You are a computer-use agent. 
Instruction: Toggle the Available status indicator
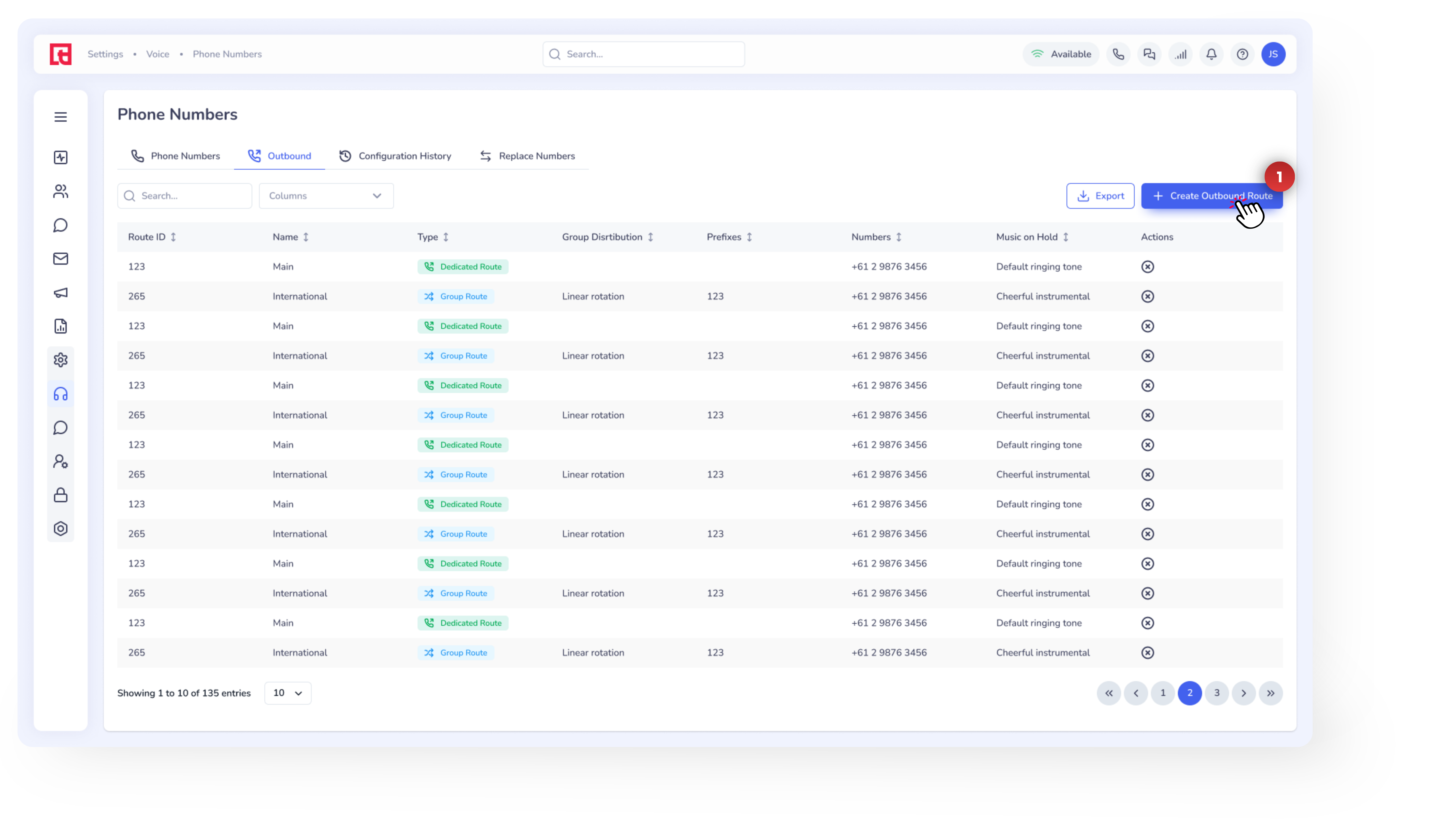[x=1061, y=54]
